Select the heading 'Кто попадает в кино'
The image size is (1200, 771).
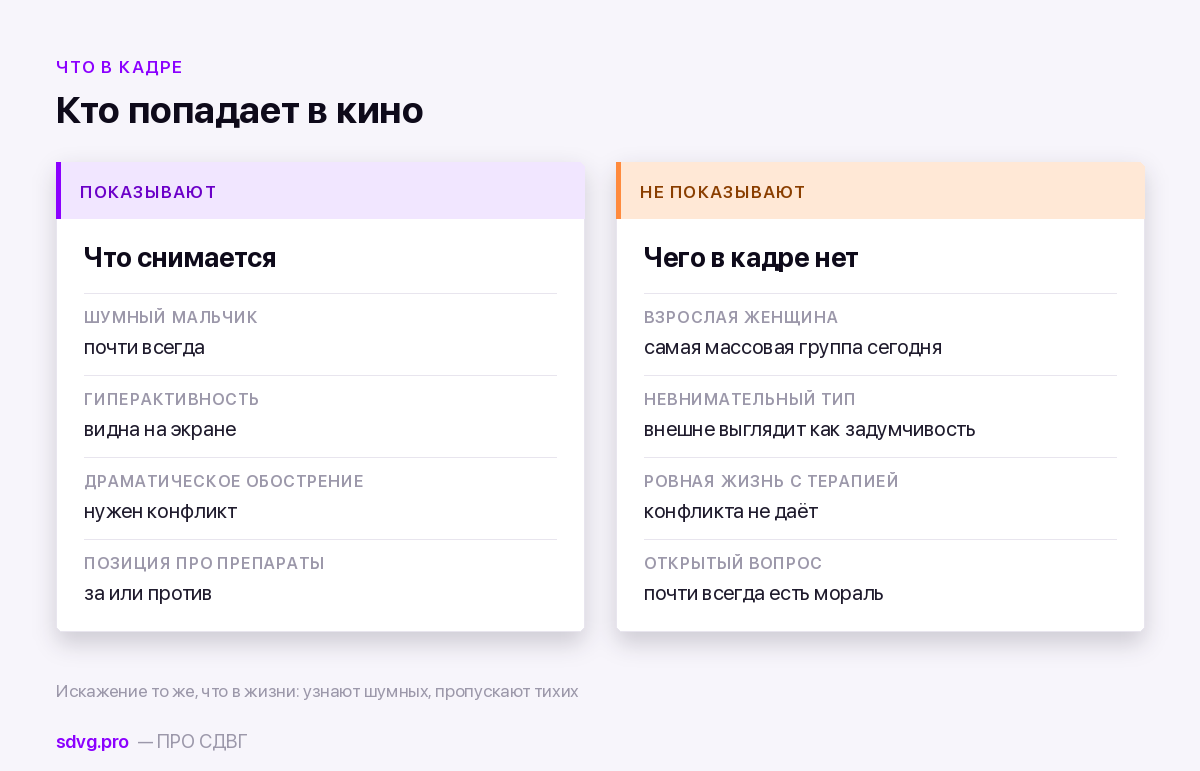point(240,110)
